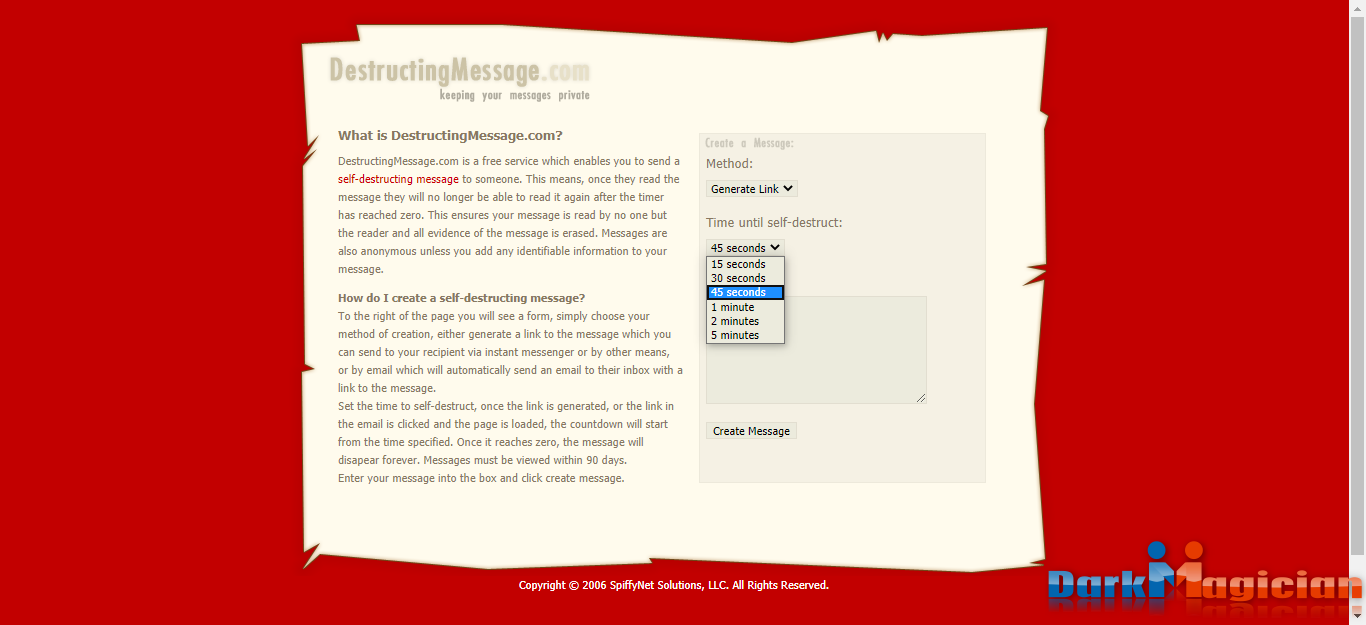Select 2 minutes from the time list
The height and width of the screenshot is (625, 1366).
point(745,321)
